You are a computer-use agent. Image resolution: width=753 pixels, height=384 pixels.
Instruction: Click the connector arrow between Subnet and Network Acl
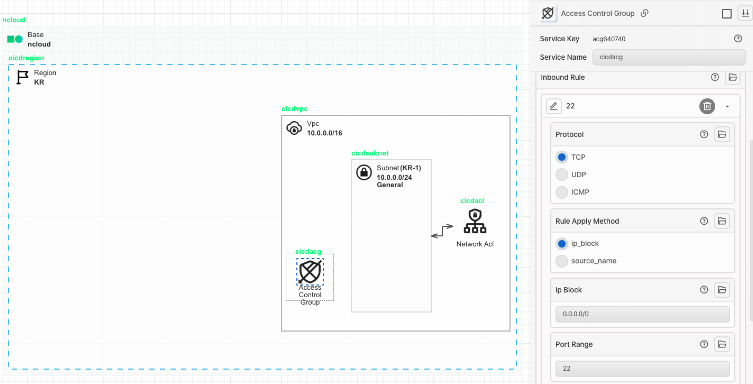click(442, 230)
